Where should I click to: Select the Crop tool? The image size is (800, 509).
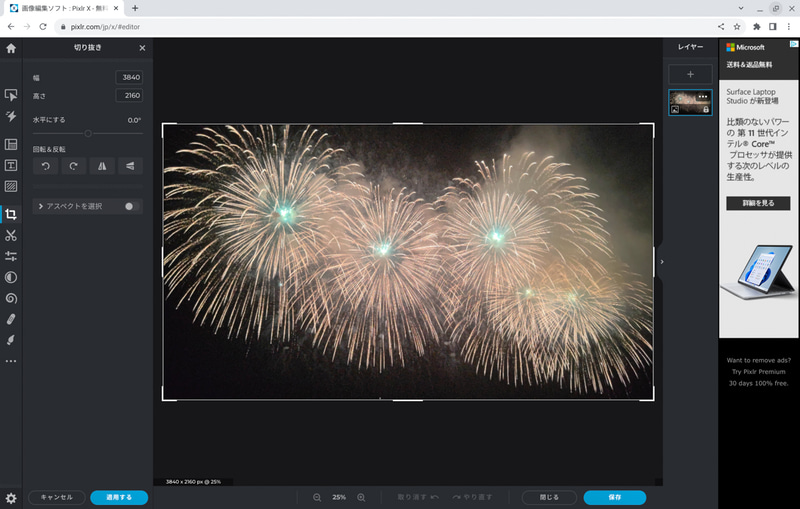(11, 214)
